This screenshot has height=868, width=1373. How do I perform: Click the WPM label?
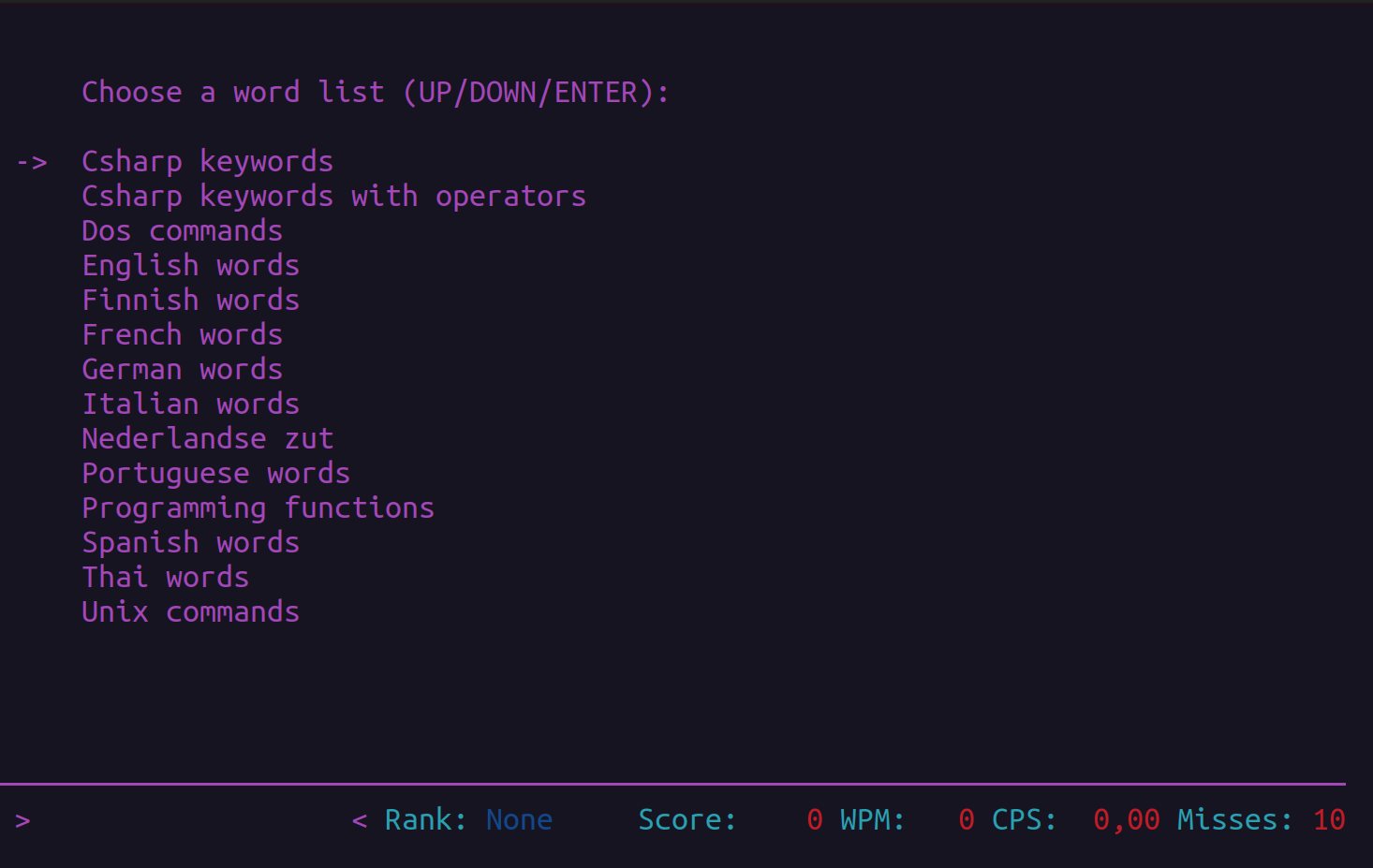(x=872, y=820)
